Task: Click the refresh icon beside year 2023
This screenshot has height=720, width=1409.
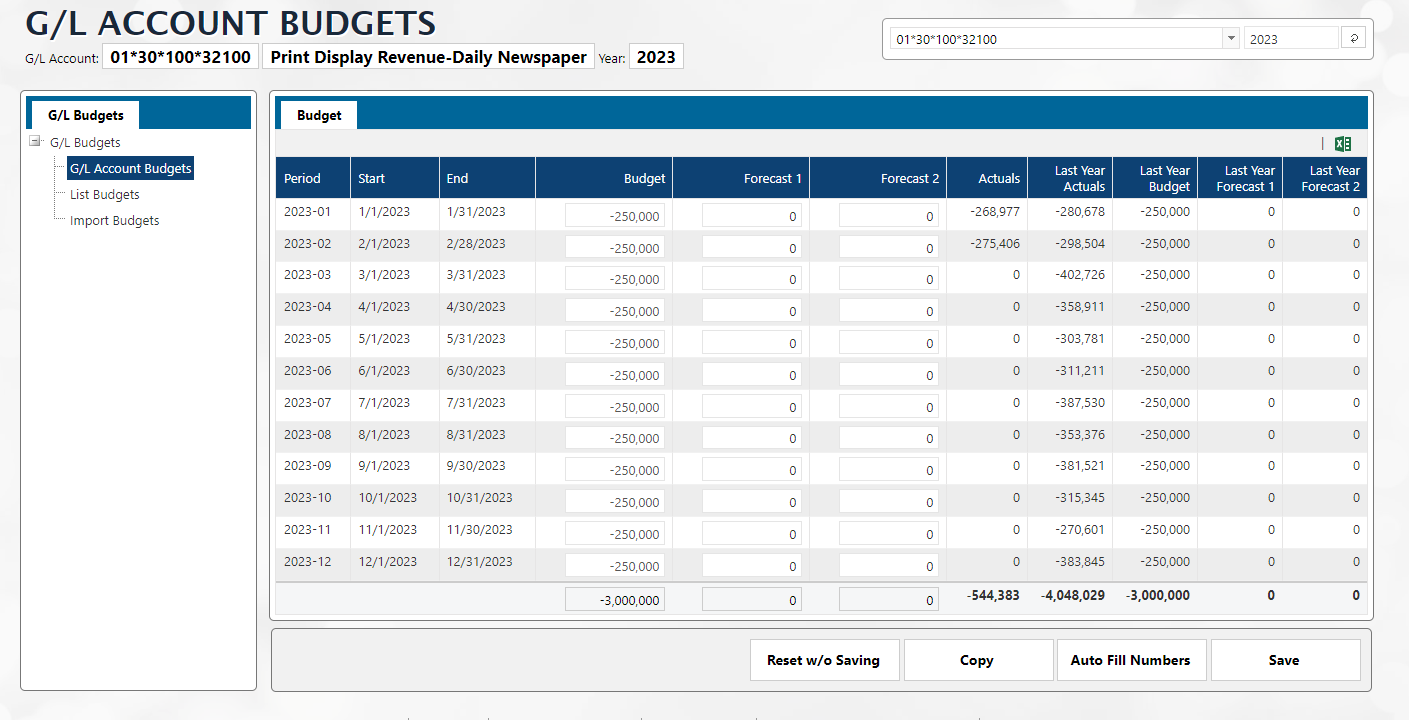Action: tap(1355, 39)
